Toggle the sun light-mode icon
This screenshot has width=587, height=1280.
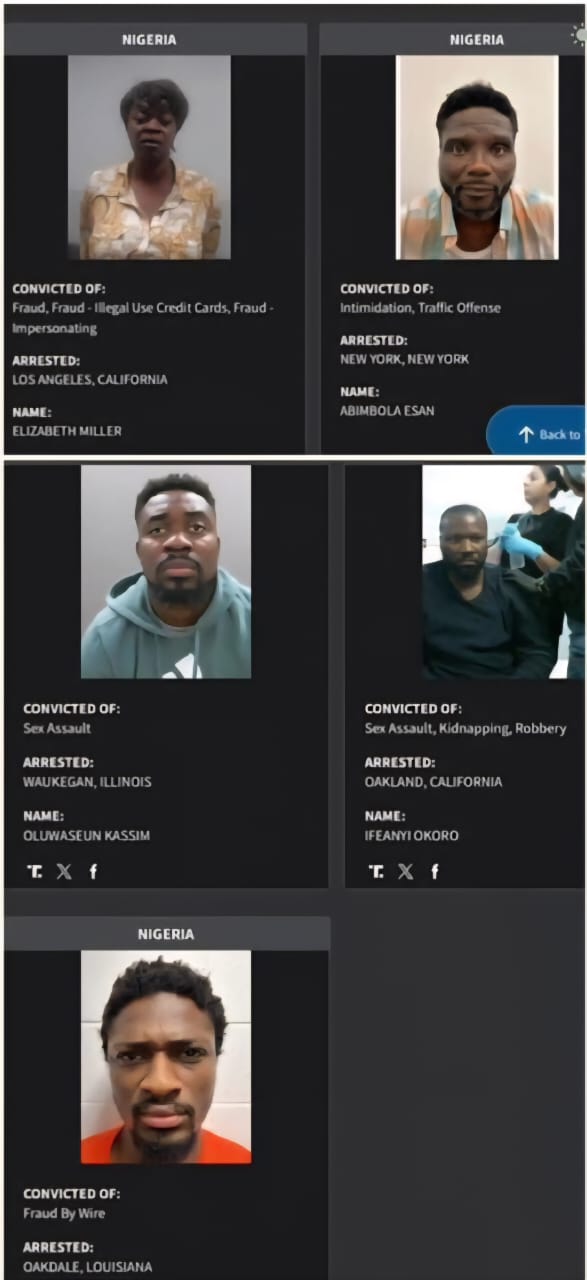(x=579, y=37)
